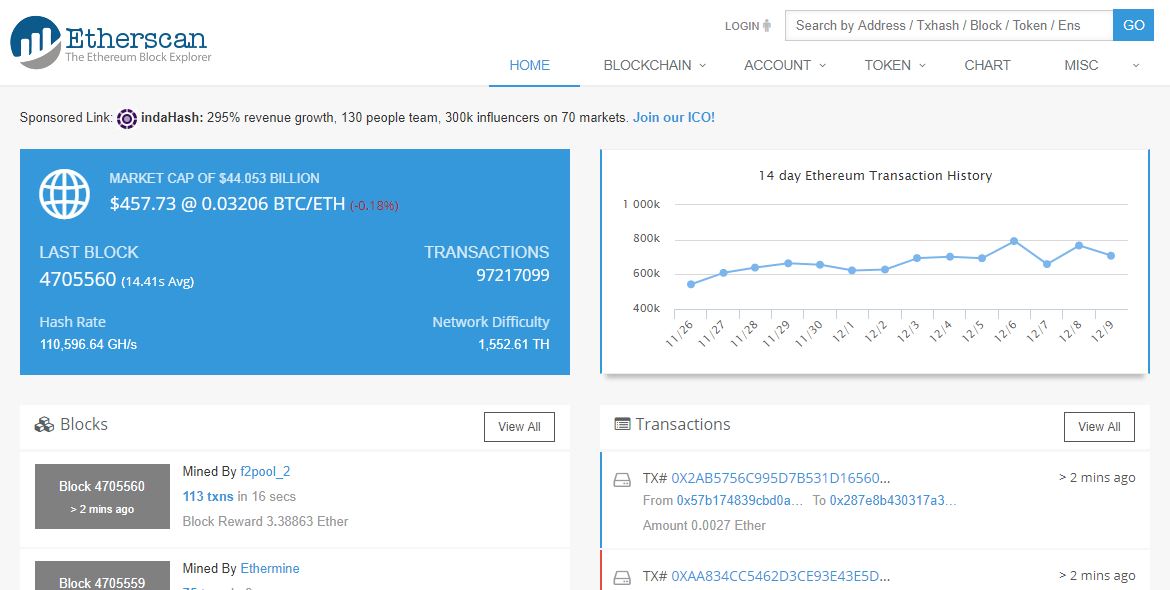Click the LOGIN link
Screen dimensions: 1170x590
pos(742,26)
